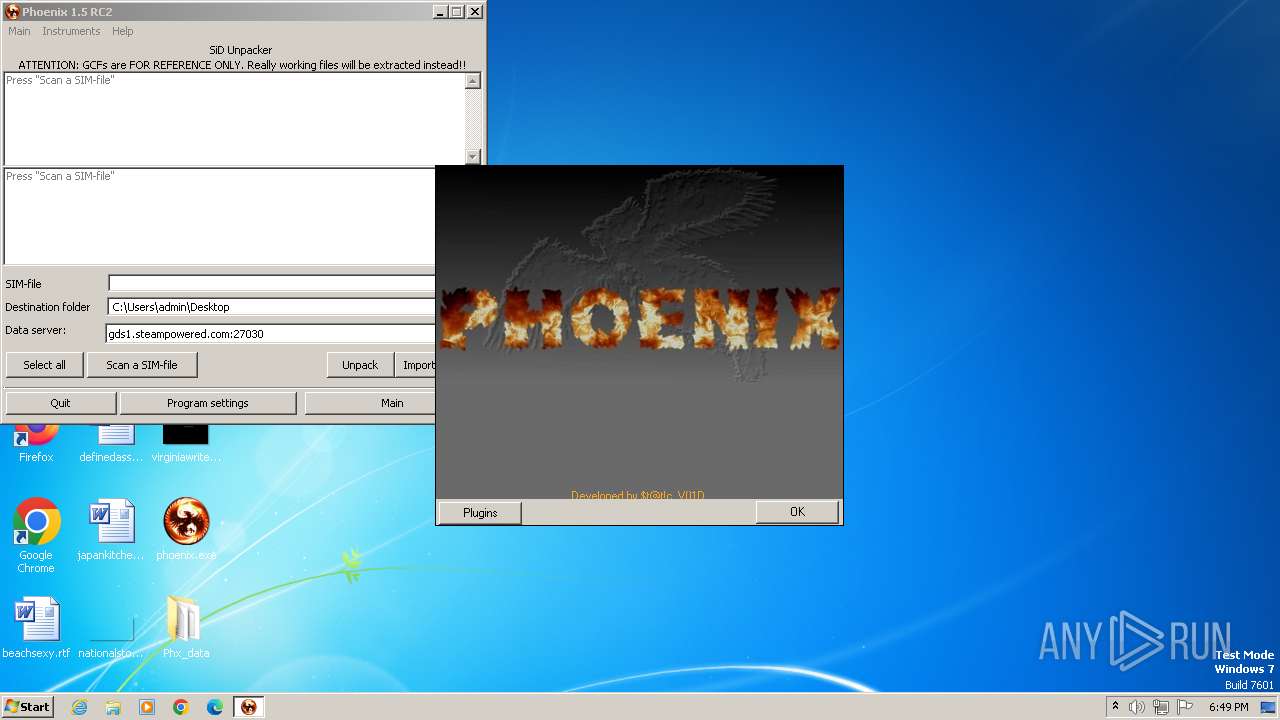Open Internet Explorer from the taskbar
The width and height of the screenshot is (1280, 720).
[x=79, y=707]
